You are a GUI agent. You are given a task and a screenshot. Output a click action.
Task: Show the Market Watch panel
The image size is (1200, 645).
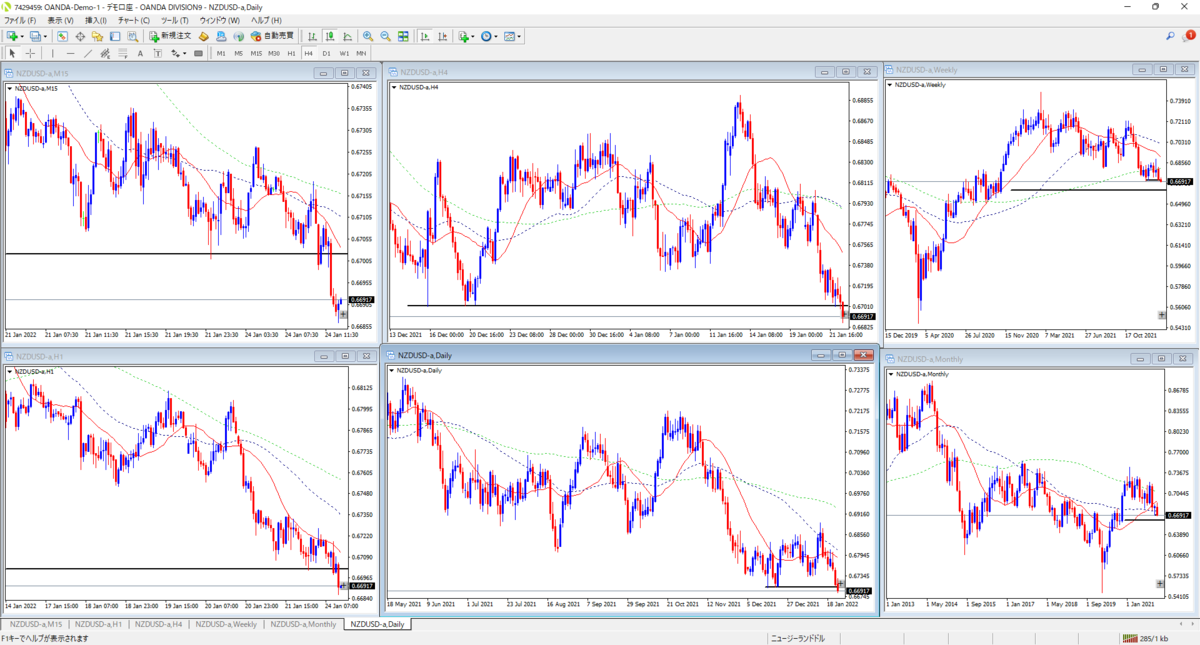coord(62,36)
